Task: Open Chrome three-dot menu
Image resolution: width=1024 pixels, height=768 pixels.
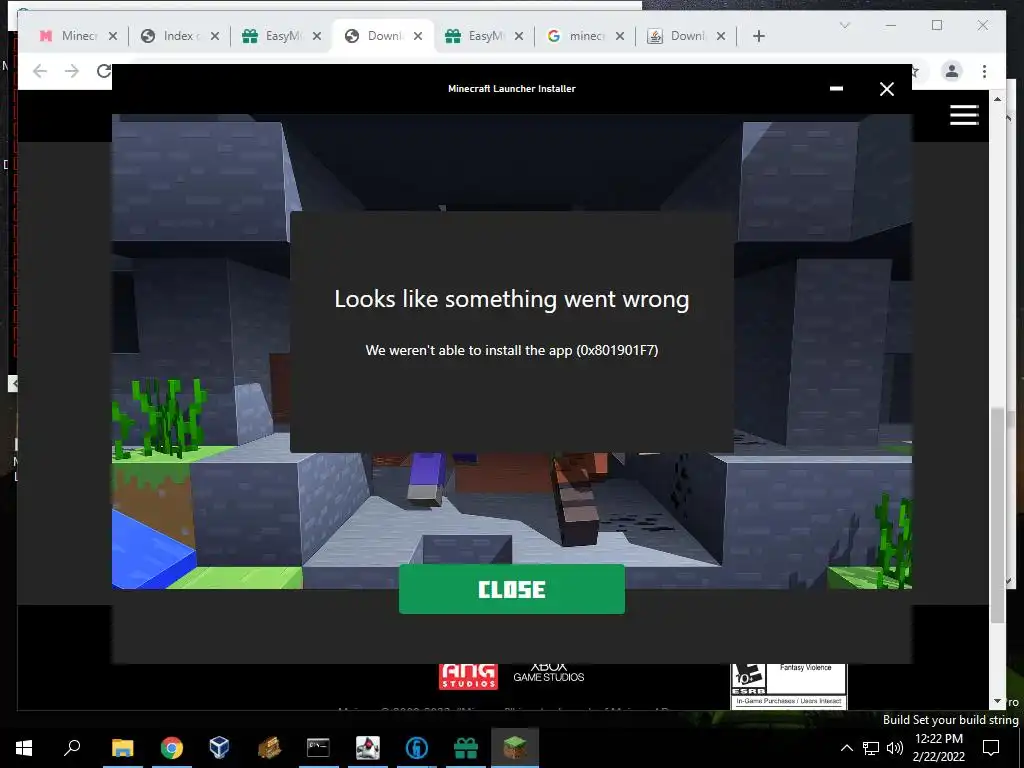Action: pos(984,71)
